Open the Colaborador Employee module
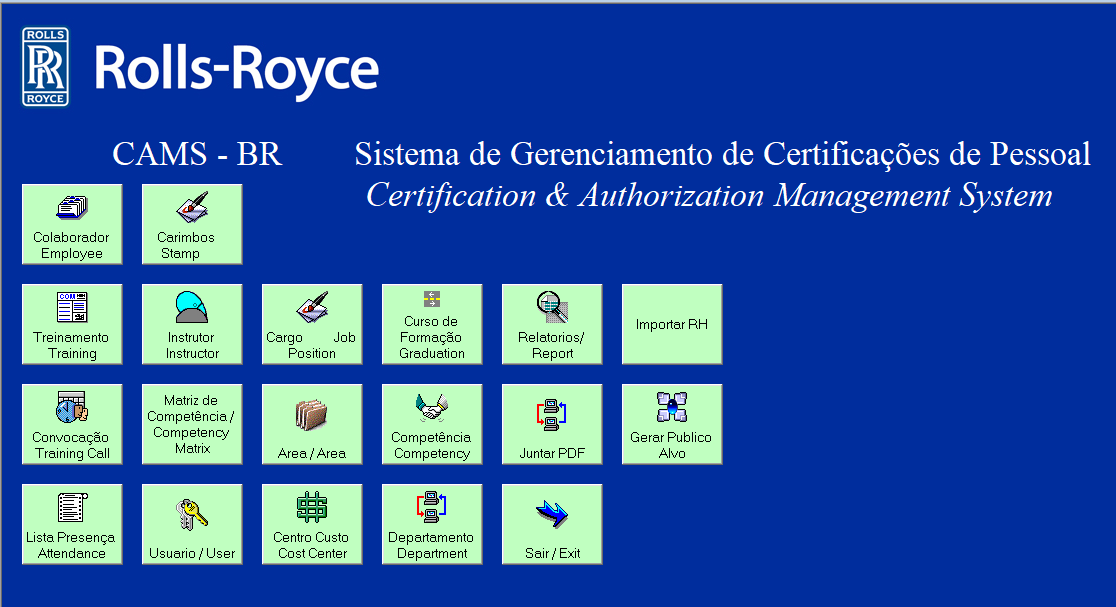This screenshot has width=1116, height=607. click(72, 224)
